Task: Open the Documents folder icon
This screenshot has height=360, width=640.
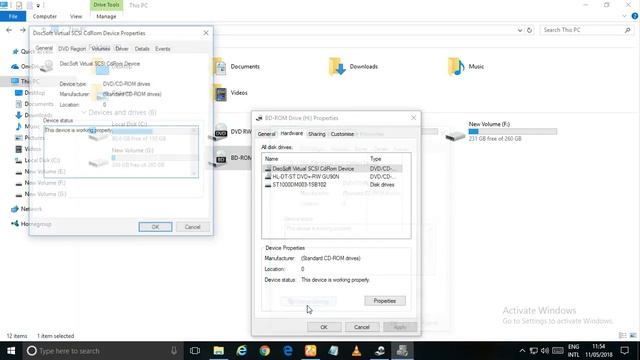Action: point(220,67)
